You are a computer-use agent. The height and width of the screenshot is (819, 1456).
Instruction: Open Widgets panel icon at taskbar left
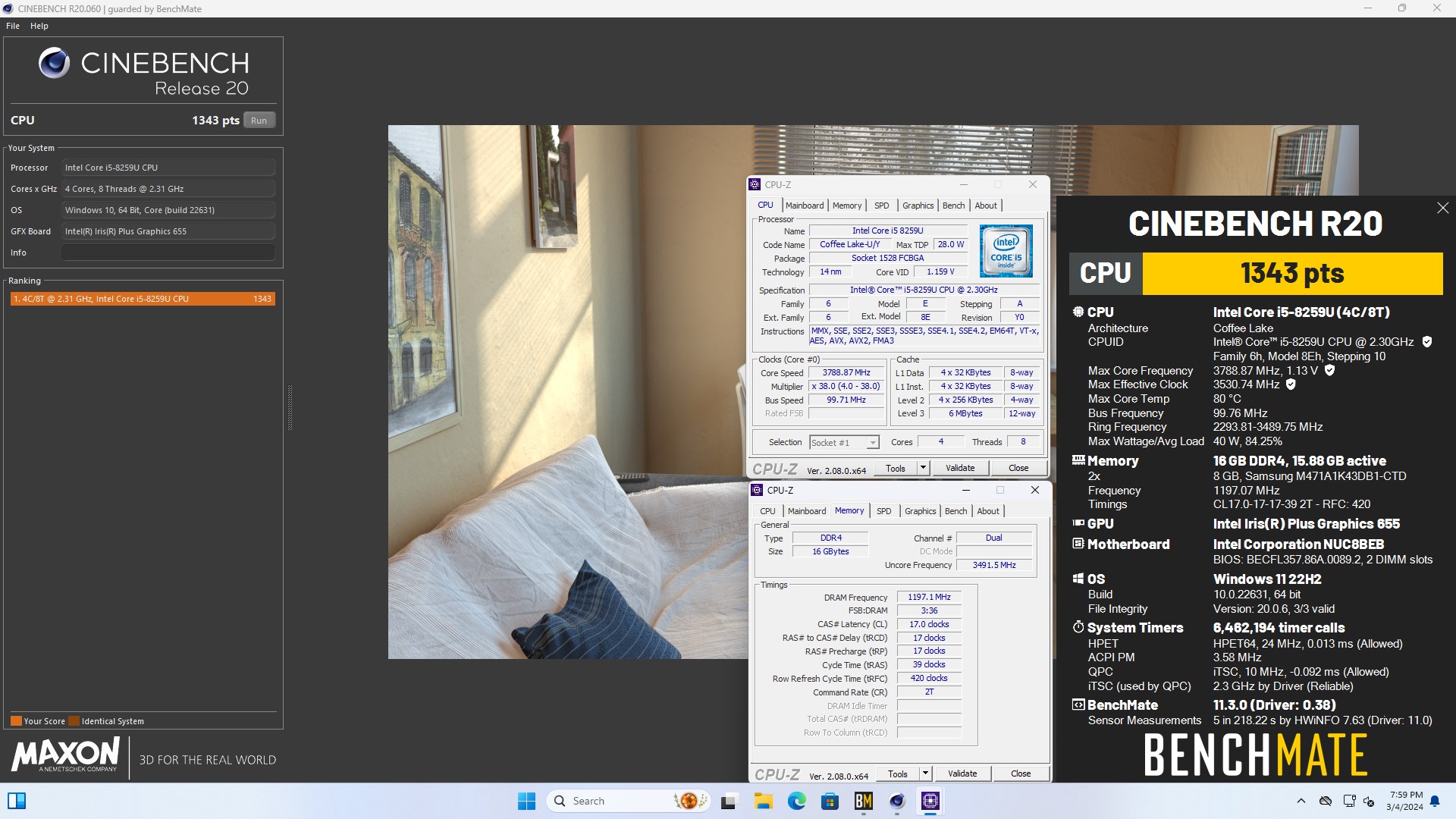(17, 801)
